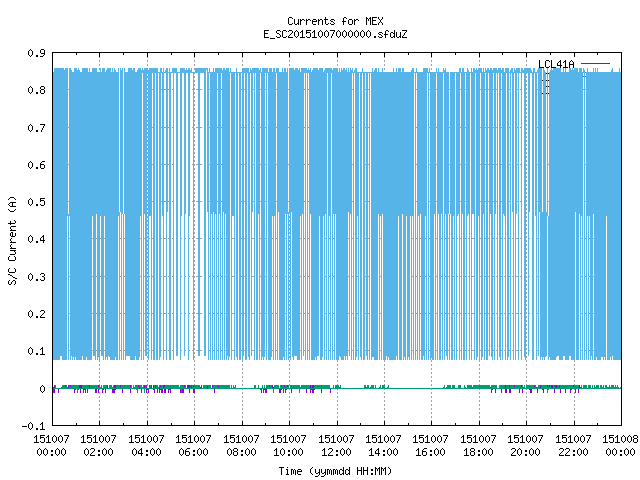The width and height of the screenshot is (640, 480).
Task: Click the 0.7 y-axis tick label
Action: click(x=36, y=128)
